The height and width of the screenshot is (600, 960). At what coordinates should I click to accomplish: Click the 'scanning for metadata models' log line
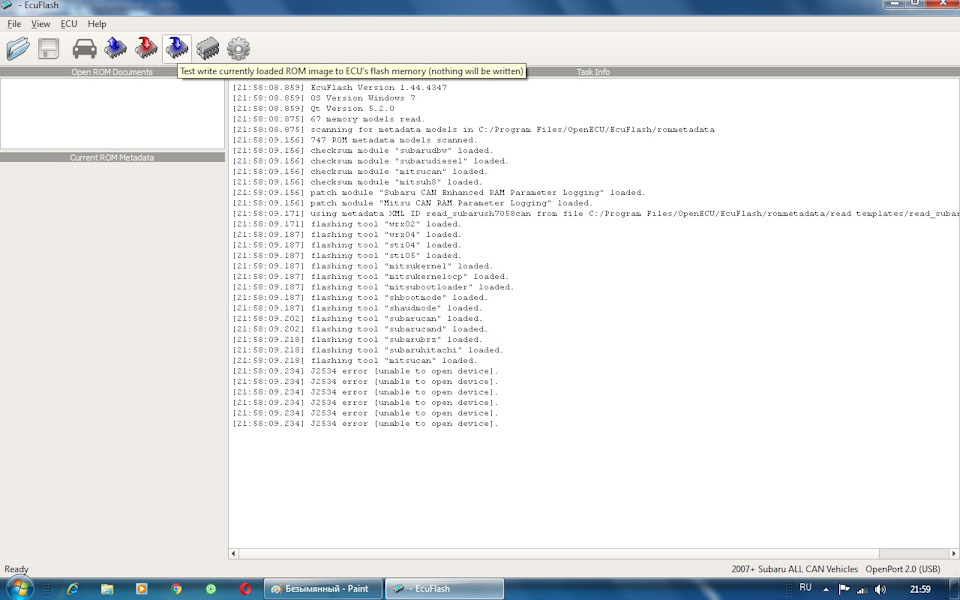point(473,130)
